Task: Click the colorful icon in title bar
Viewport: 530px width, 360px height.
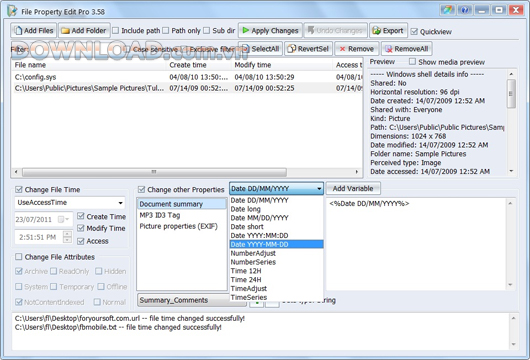Action: (x=448, y=10)
